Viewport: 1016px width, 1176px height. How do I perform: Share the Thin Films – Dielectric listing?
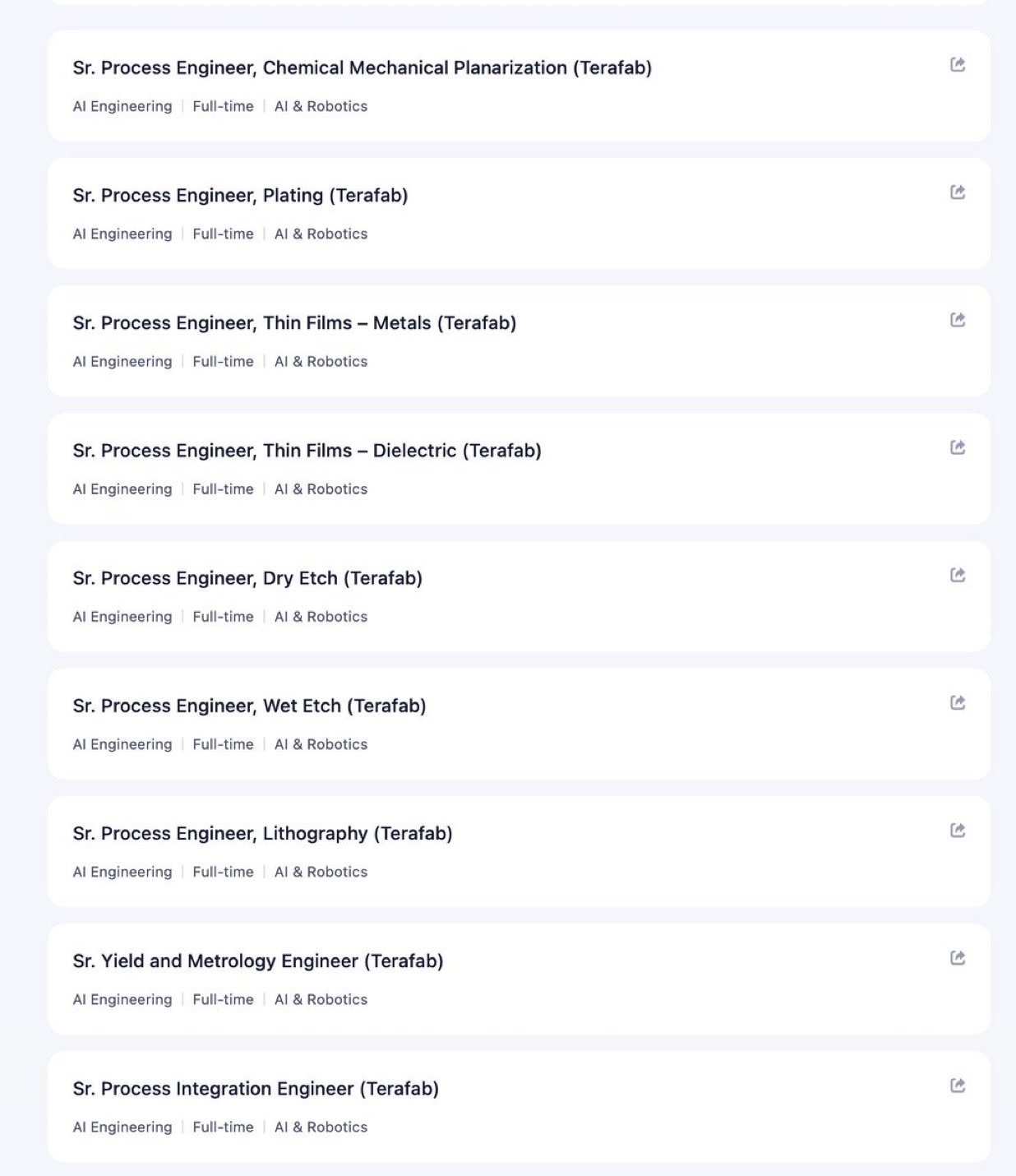[x=958, y=447]
